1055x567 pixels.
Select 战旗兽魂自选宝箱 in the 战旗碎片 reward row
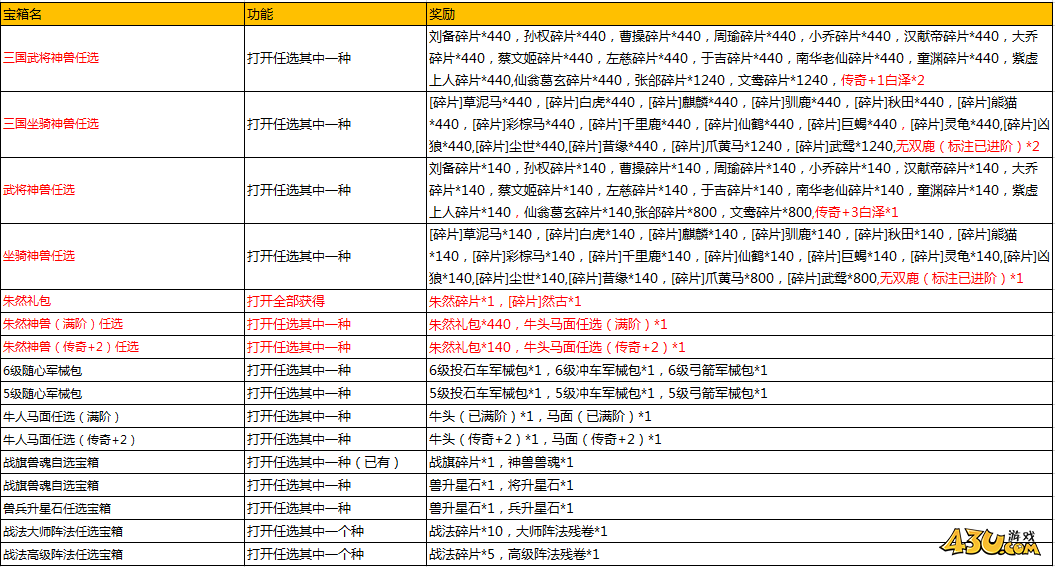coord(51,462)
